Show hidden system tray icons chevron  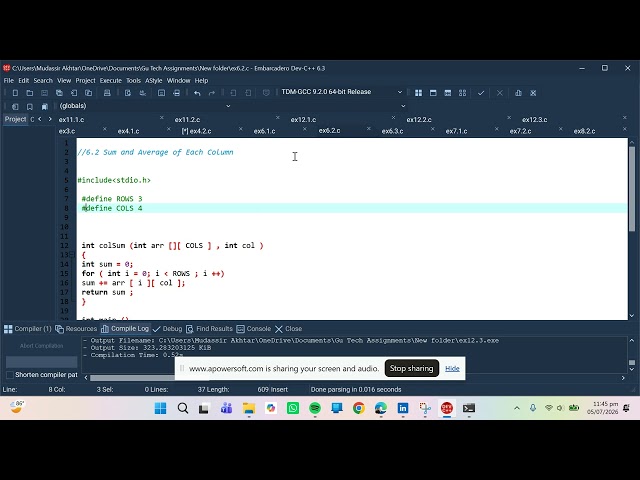click(x=517, y=408)
